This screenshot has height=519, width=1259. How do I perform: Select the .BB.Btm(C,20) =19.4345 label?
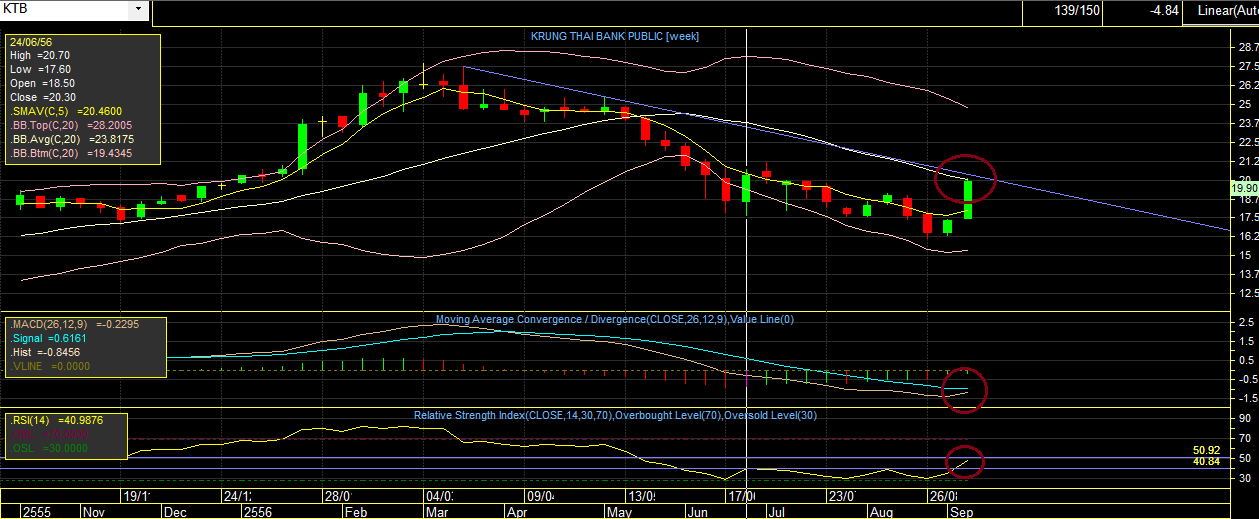pos(72,154)
